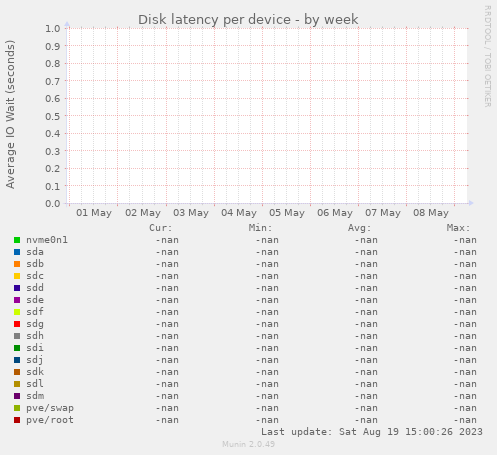Click the Munin 2.0.49 version text
The height and width of the screenshot is (455, 497).
coord(248,444)
